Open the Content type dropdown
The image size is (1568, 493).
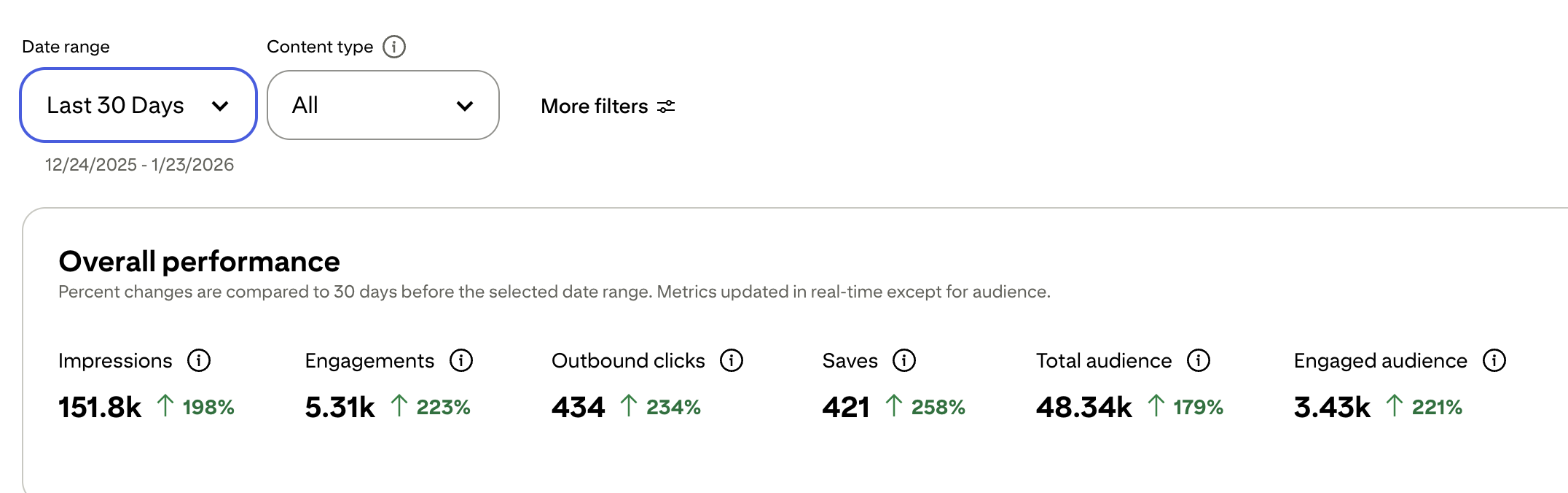(x=383, y=105)
